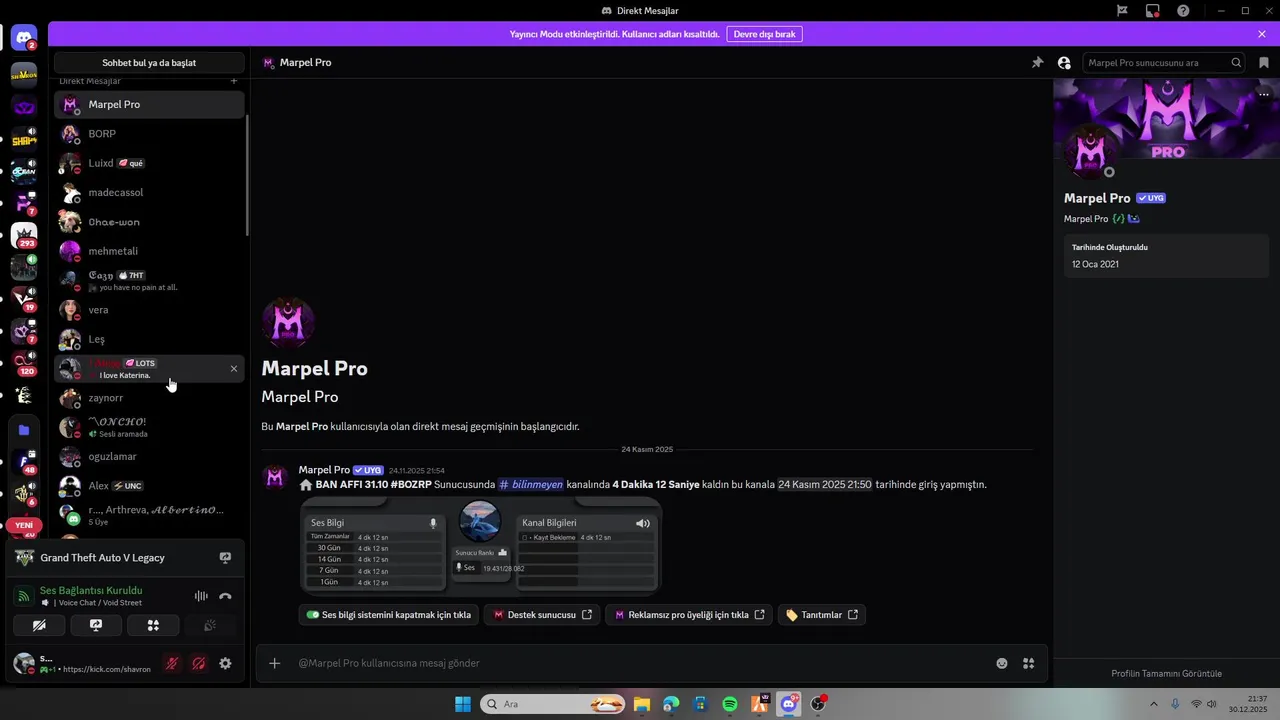Open voice connection signal details
Viewport: 1280px width, 720px height.
click(x=24, y=596)
